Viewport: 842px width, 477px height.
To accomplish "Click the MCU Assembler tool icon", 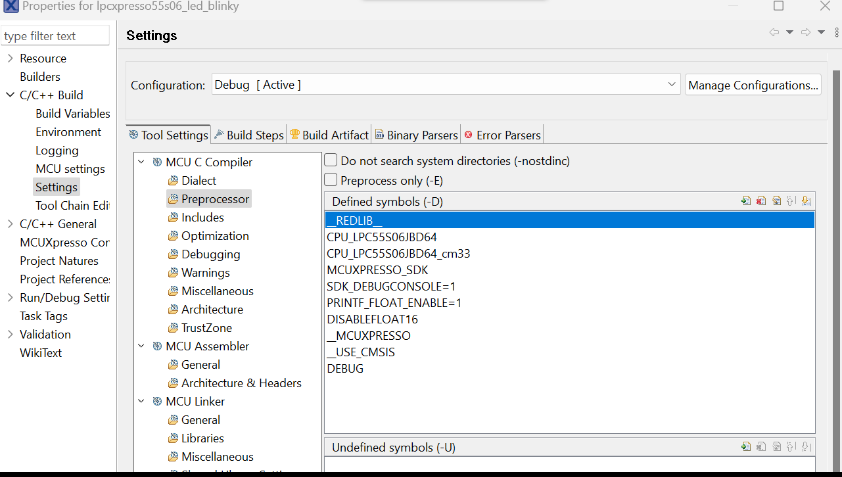I will click(x=157, y=346).
